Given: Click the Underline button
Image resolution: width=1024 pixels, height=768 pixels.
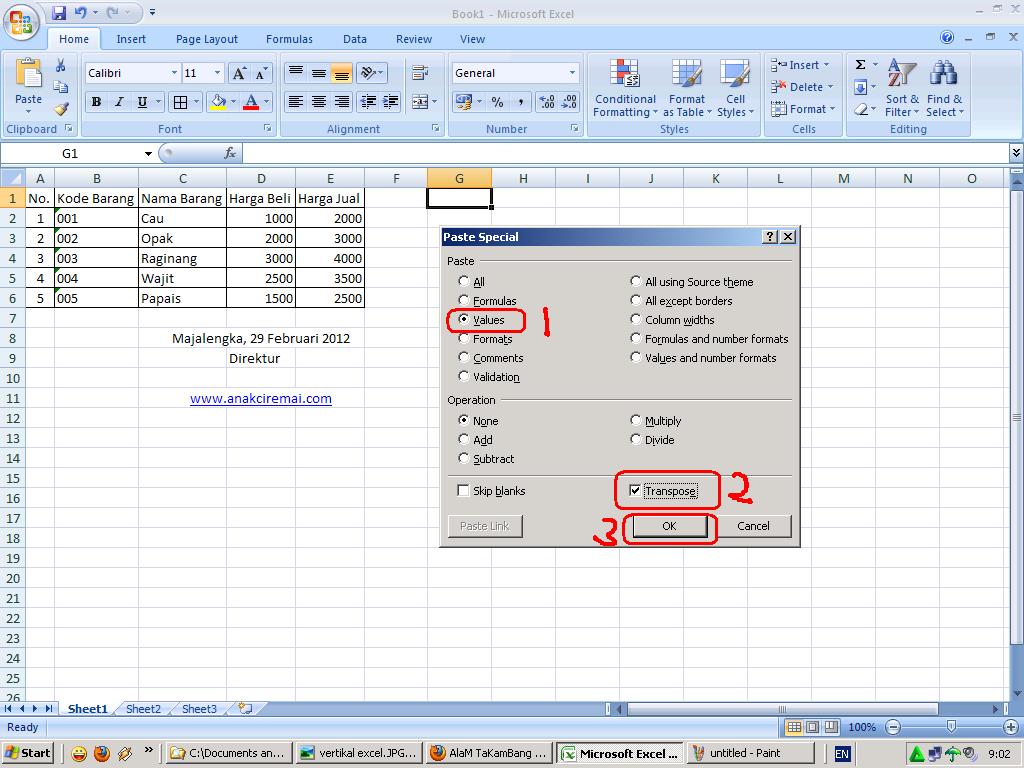Looking at the screenshot, I should tap(142, 102).
